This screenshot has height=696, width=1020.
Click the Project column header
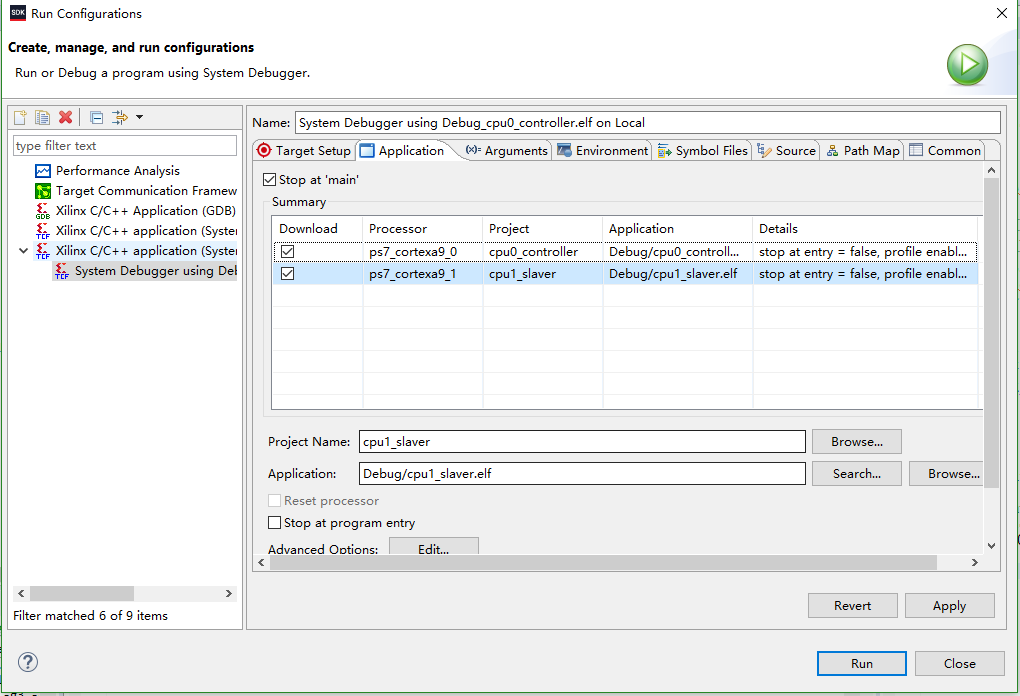[x=543, y=228]
